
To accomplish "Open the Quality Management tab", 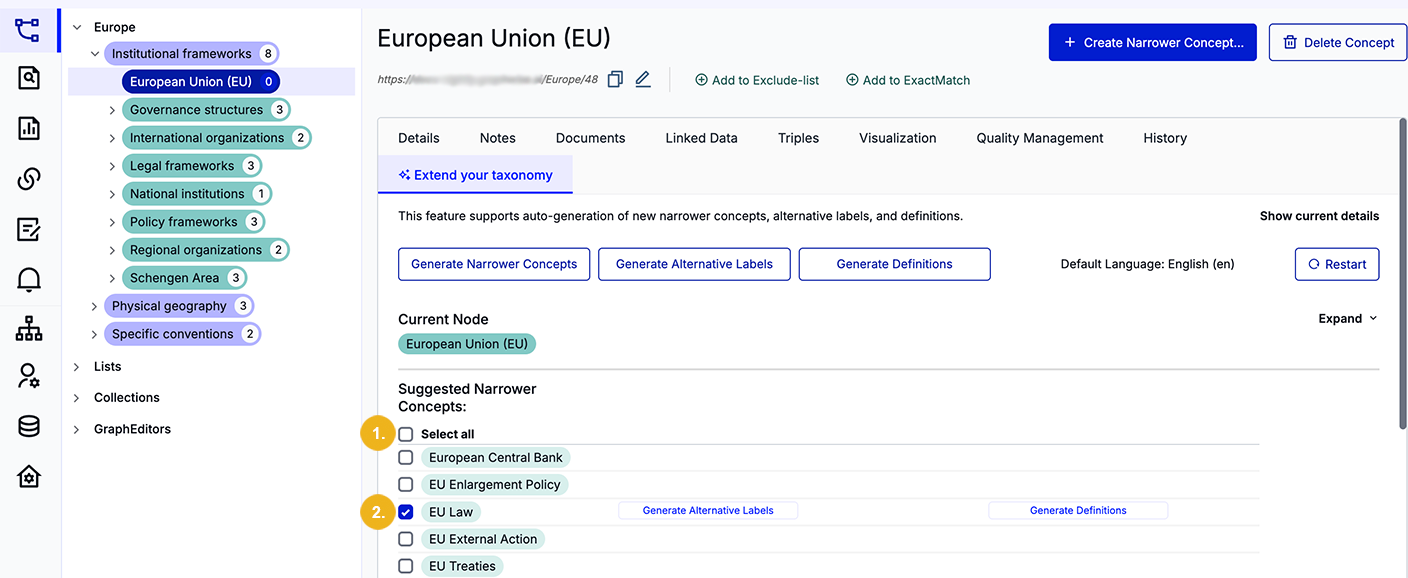I will [1040, 138].
